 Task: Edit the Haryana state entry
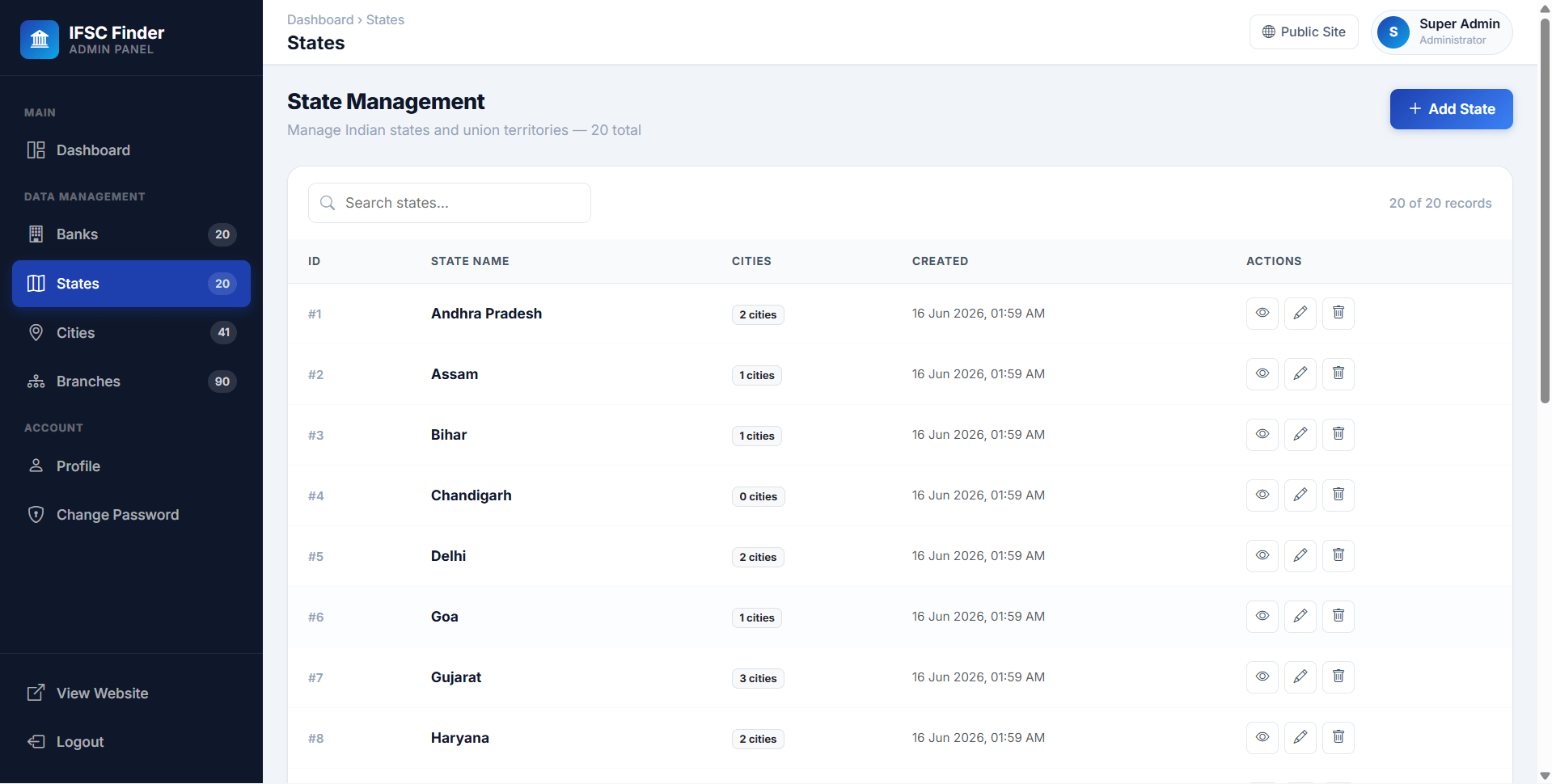1300,737
